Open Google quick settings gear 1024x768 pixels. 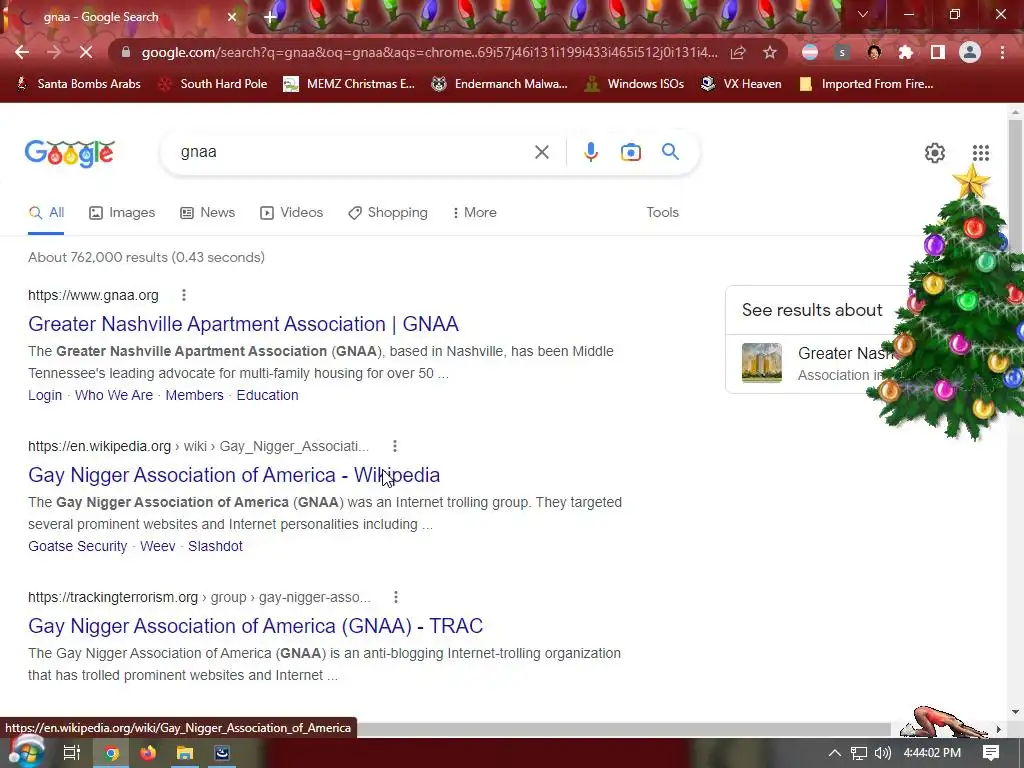935,153
